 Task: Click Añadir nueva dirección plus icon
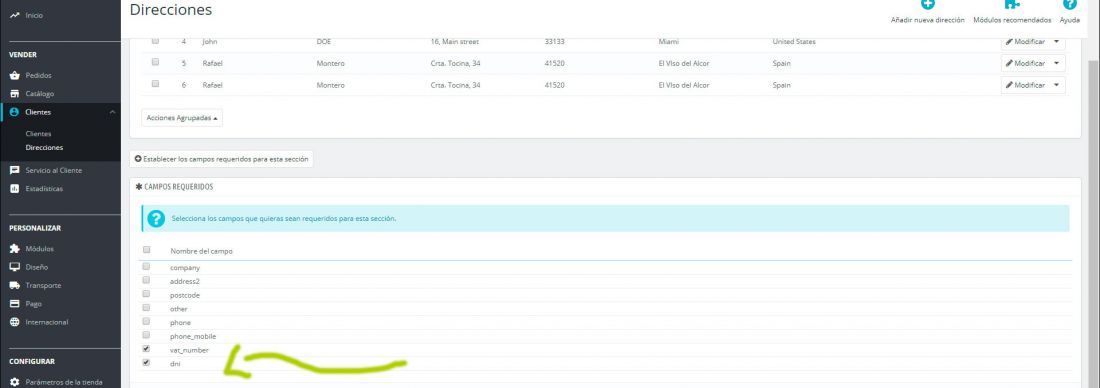click(927, 4)
